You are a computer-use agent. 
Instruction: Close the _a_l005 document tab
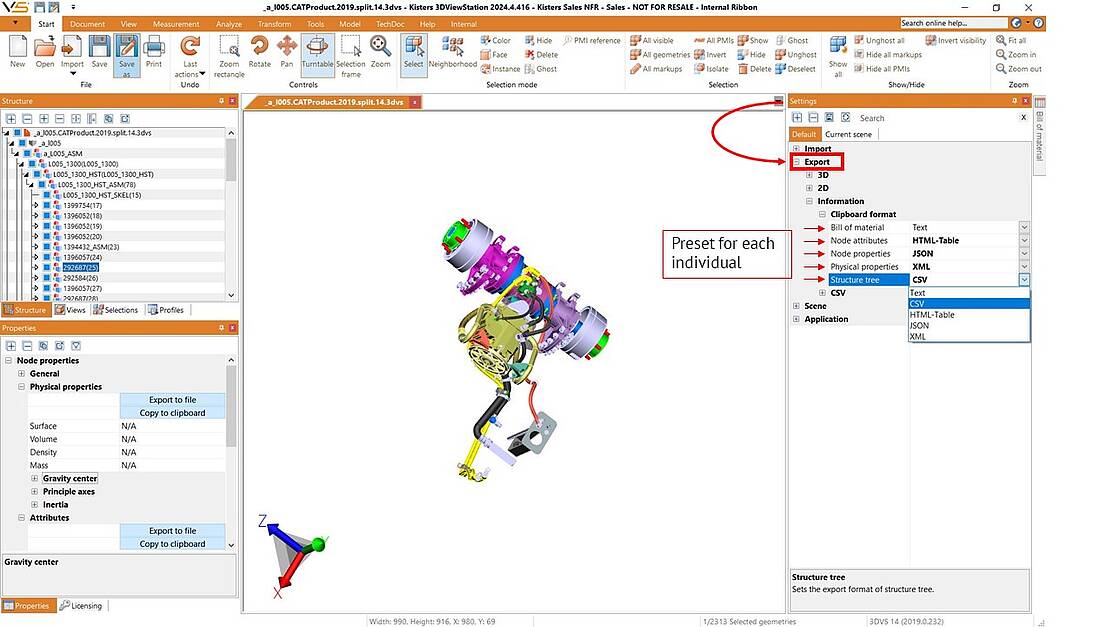click(415, 102)
